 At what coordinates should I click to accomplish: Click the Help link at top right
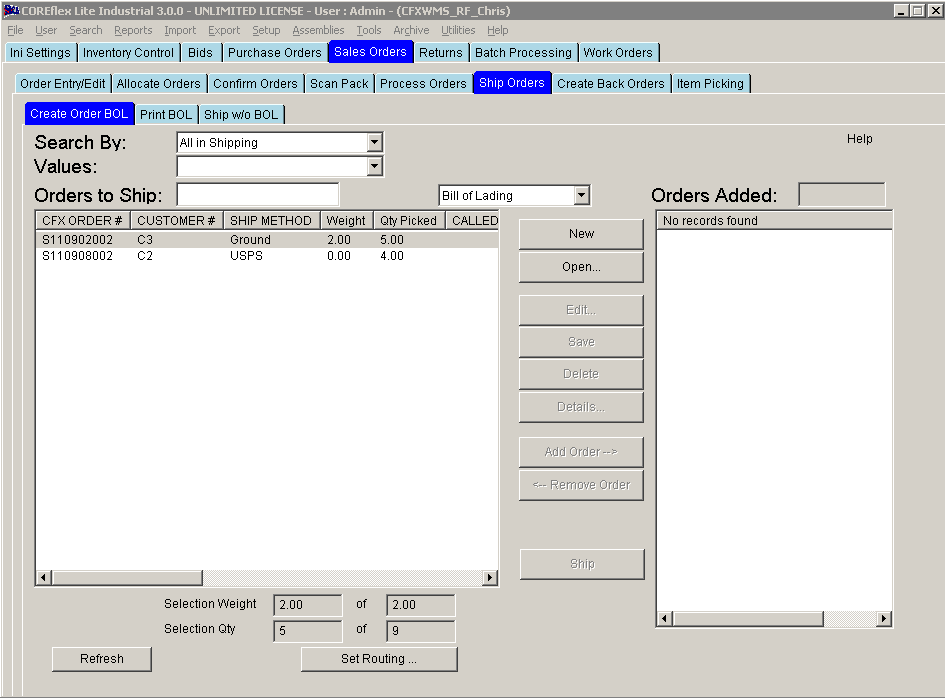(x=859, y=139)
